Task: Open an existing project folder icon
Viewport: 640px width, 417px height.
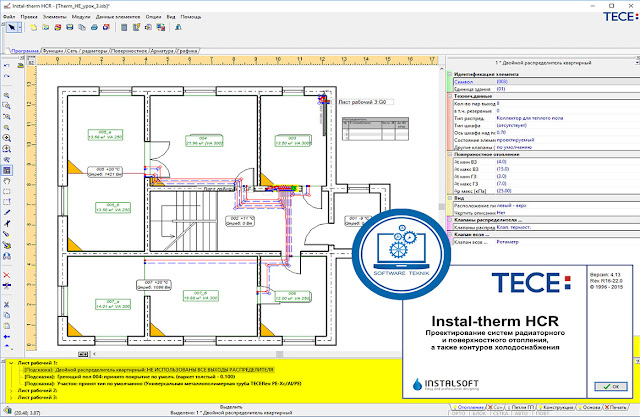Action: pyautogui.click(x=46, y=27)
